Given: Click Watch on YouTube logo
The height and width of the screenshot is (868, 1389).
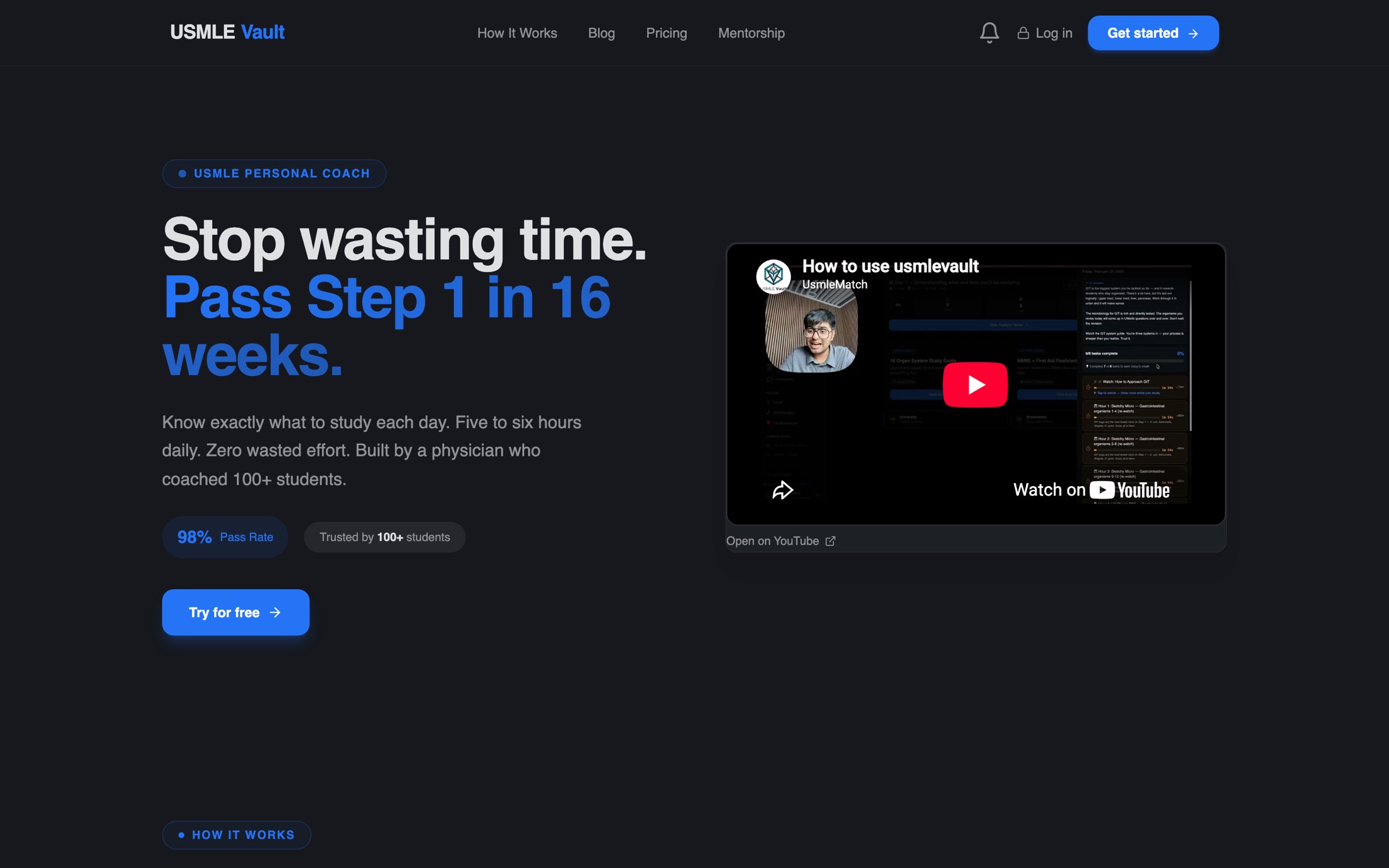Looking at the screenshot, I should [1092, 490].
